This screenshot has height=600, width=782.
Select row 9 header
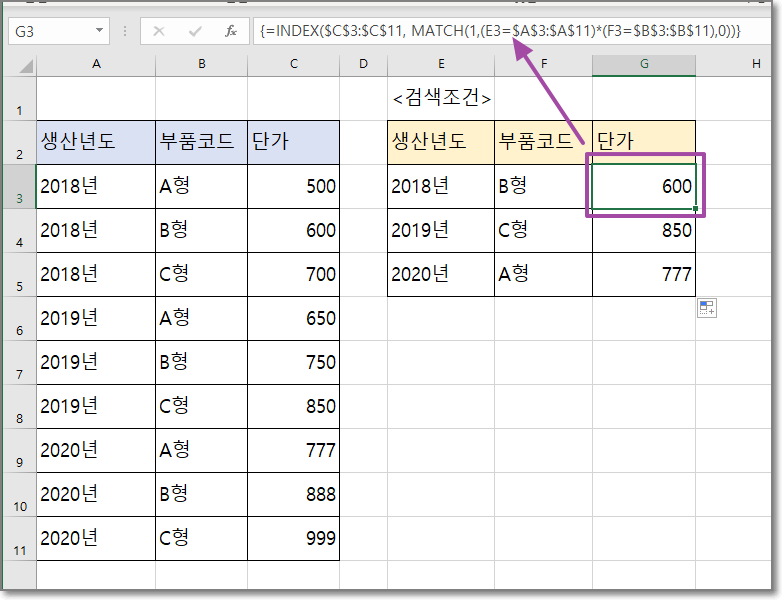pos(20,450)
